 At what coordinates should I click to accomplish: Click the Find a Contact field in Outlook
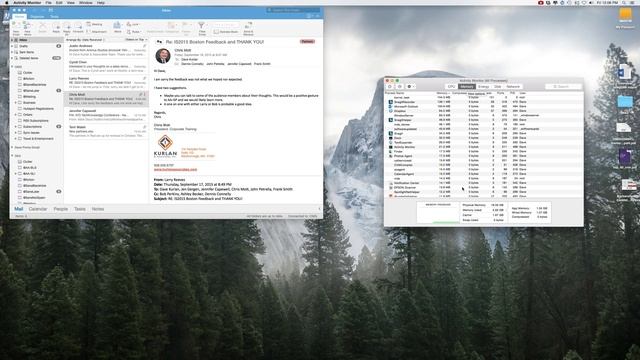[226, 25]
